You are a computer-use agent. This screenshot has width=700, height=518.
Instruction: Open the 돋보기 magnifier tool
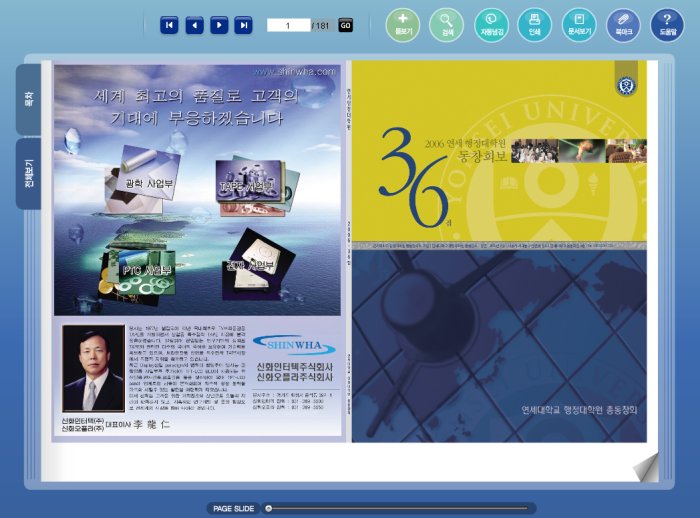pos(403,25)
